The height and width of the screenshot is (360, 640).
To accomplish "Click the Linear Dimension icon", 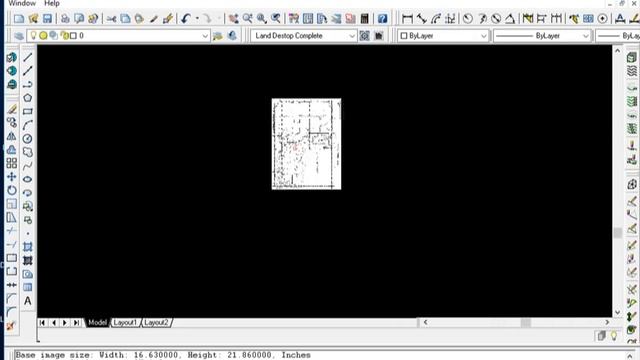I will [x=407, y=18].
